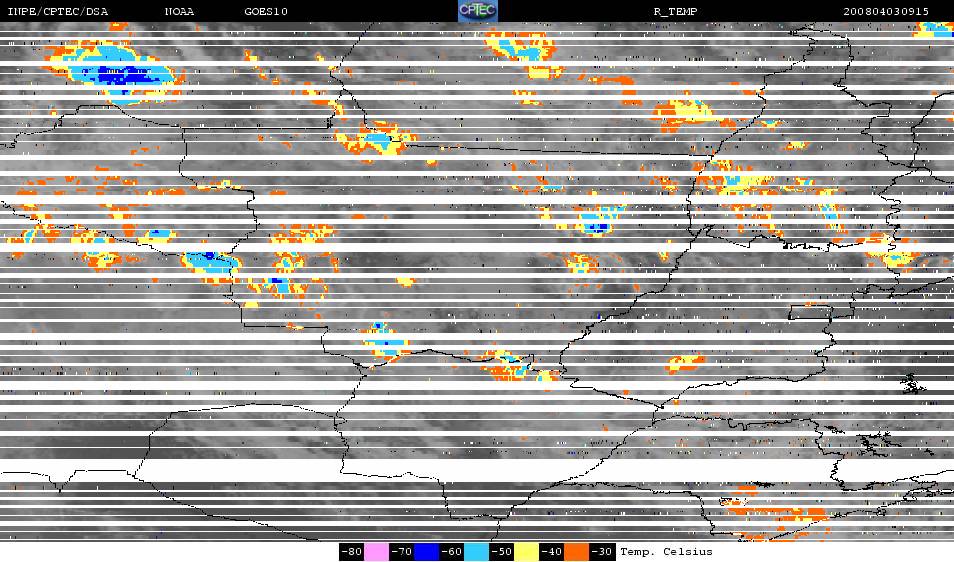954x562 pixels.
Task: Click the -50 legend value
Action: tap(502, 551)
